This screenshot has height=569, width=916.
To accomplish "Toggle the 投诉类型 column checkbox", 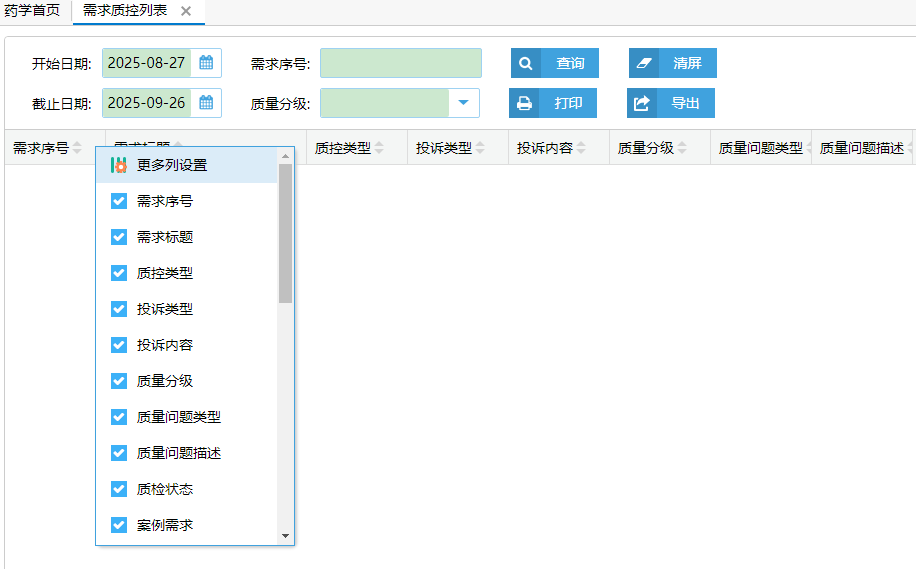I will point(119,309).
